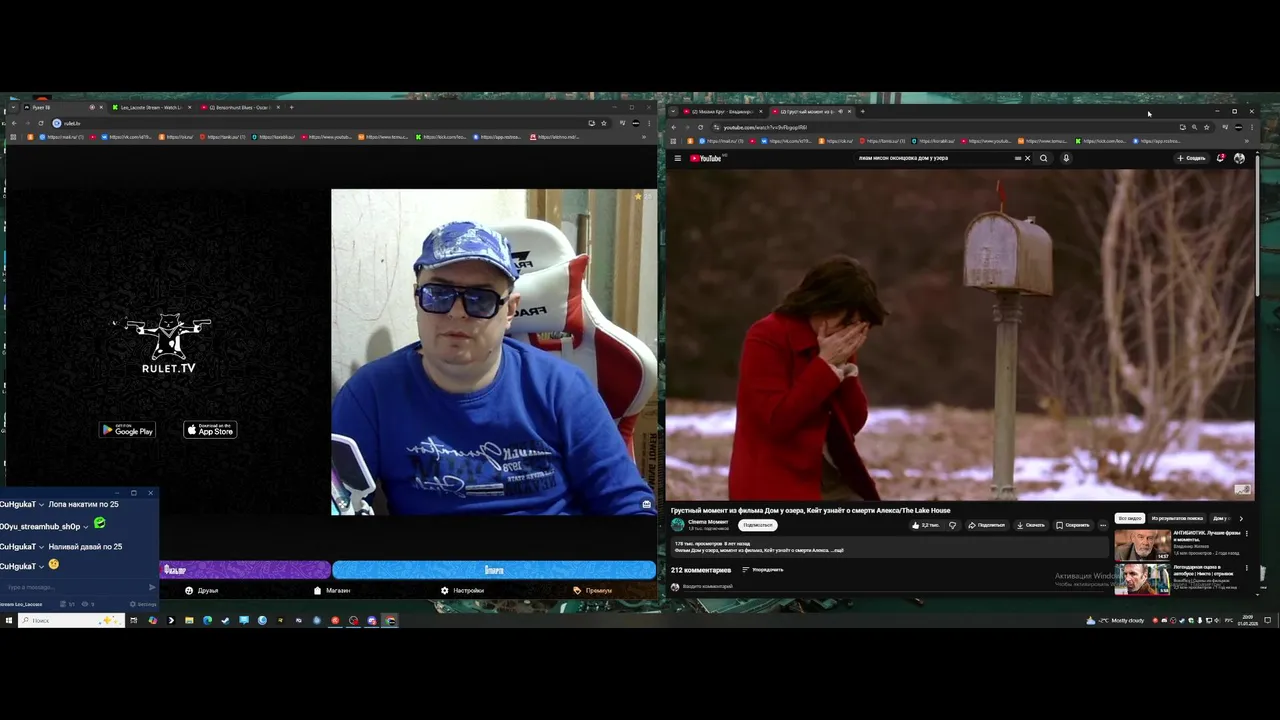Download video with Скачать button

(x=1031, y=525)
